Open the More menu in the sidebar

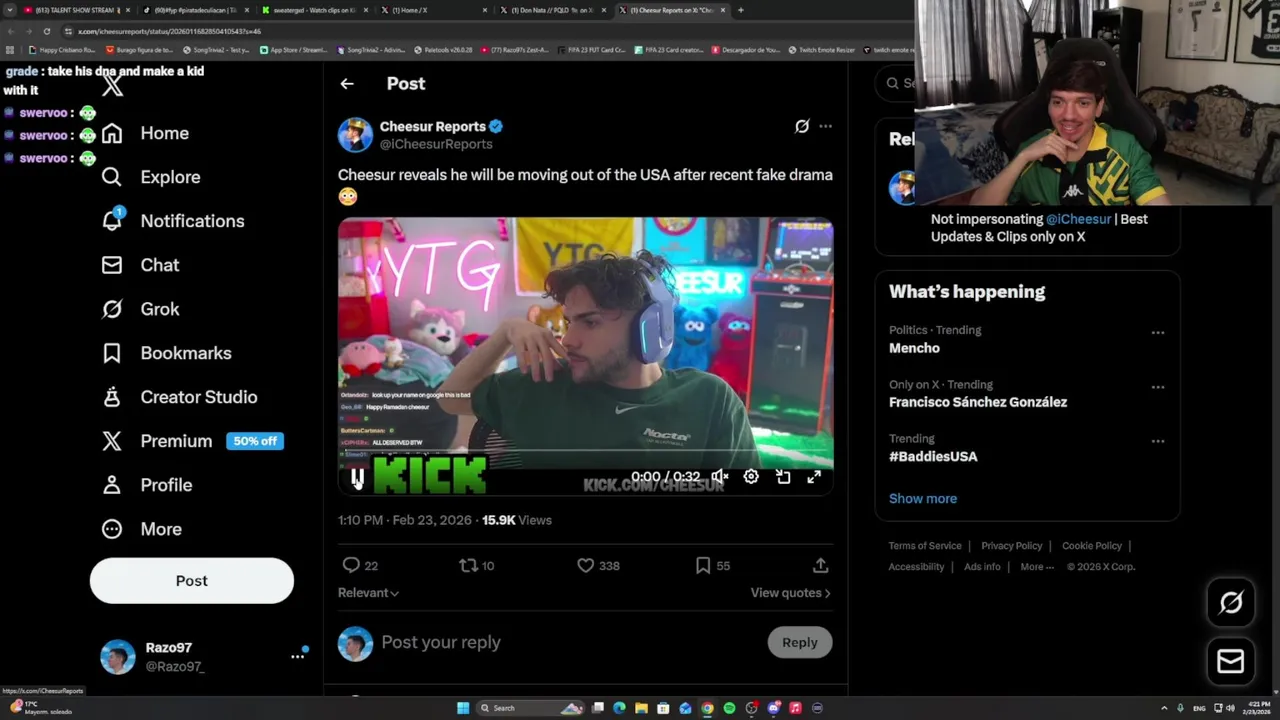coord(141,529)
